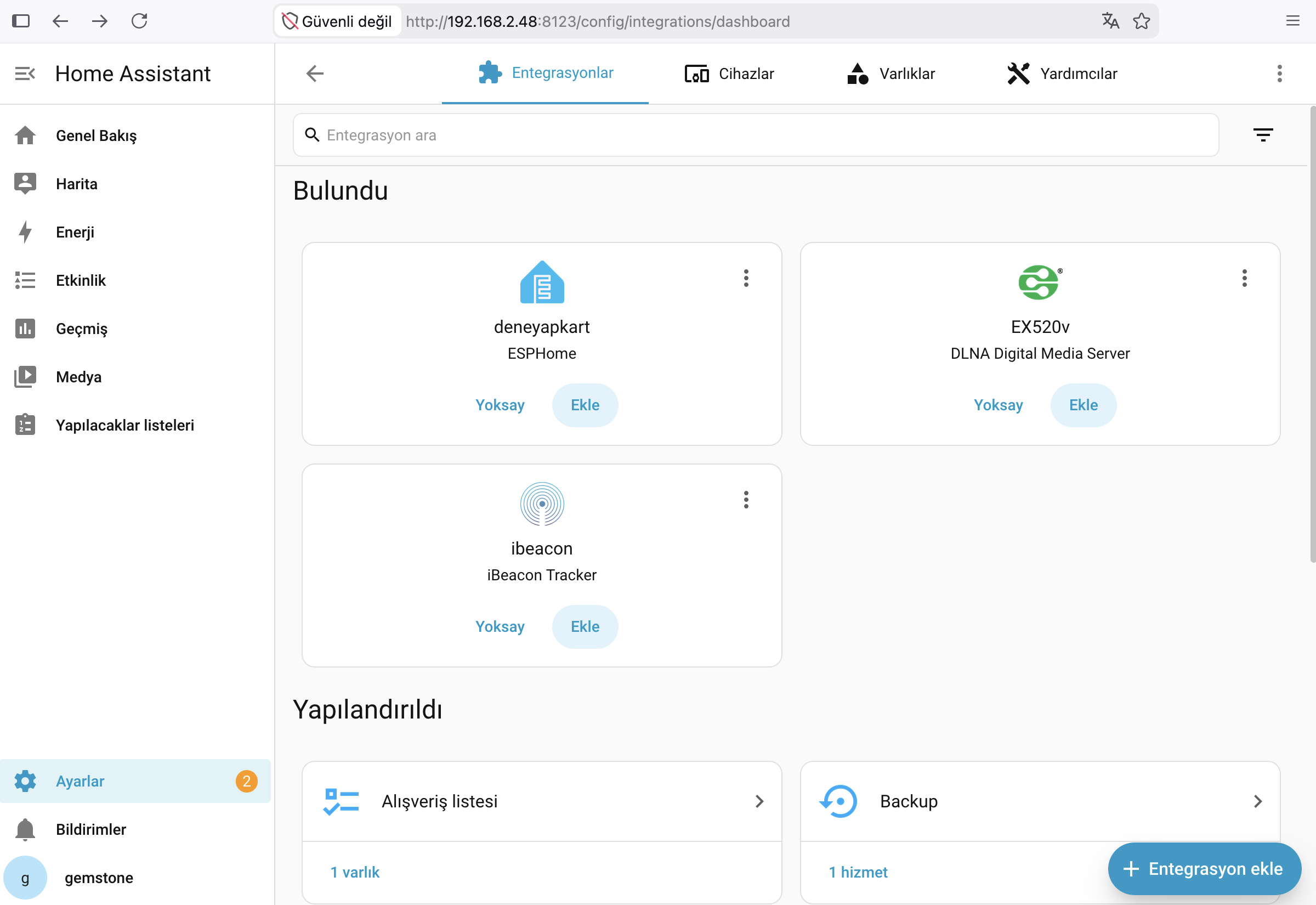Open the EX520v card overflow menu
Image resolution: width=1316 pixels, height=905 pixels.
[1245, 278]
